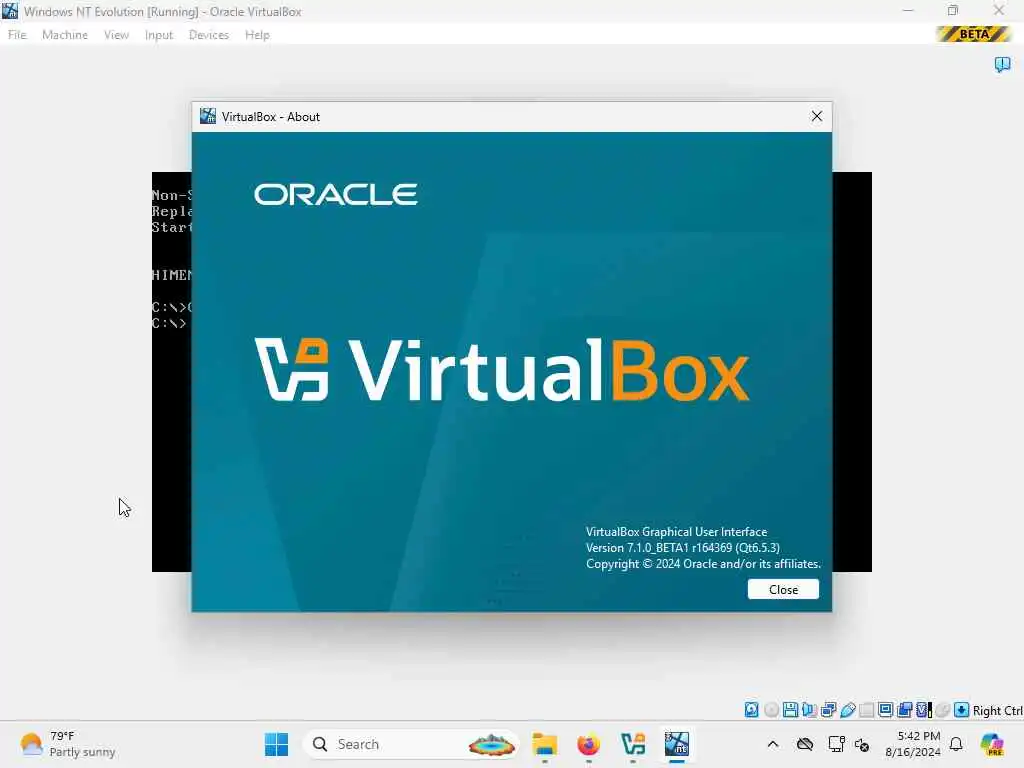Open Firefox from taskbar

588,744
